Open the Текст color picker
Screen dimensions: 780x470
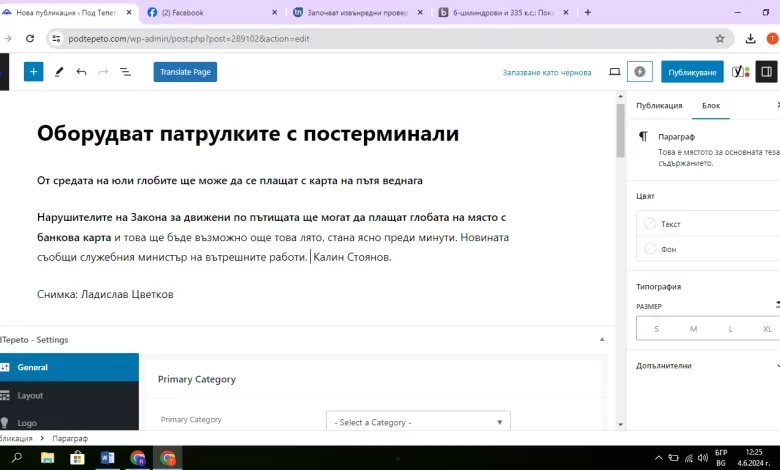tap(670, 224)
